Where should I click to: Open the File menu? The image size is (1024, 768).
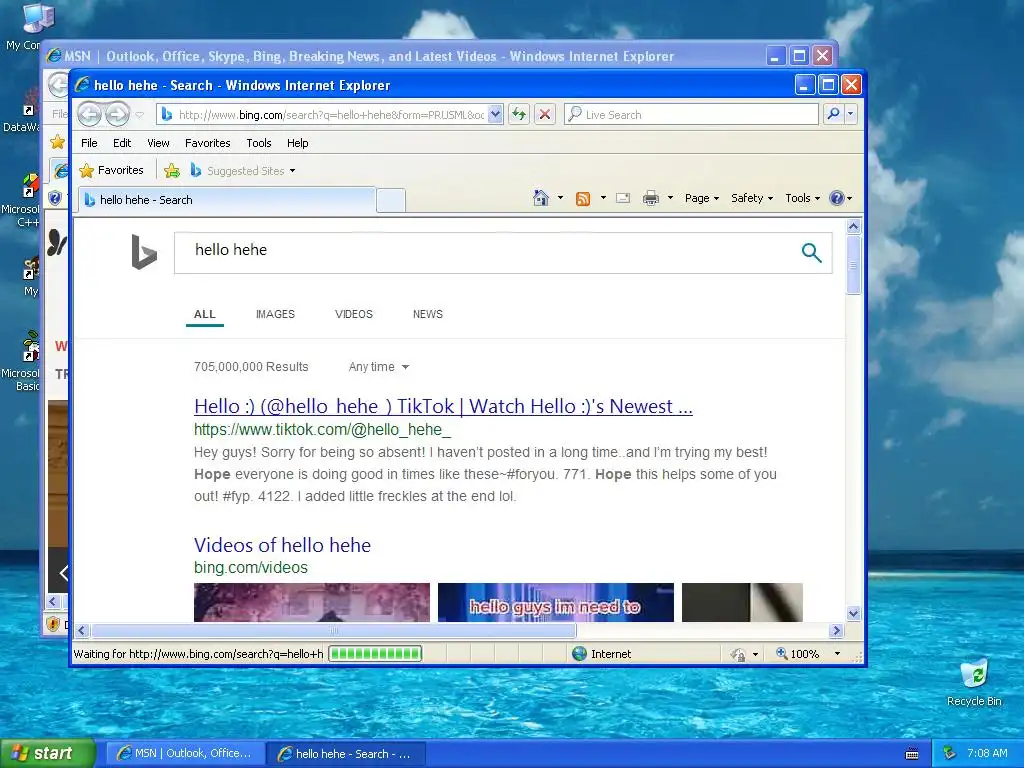point(89,143)
